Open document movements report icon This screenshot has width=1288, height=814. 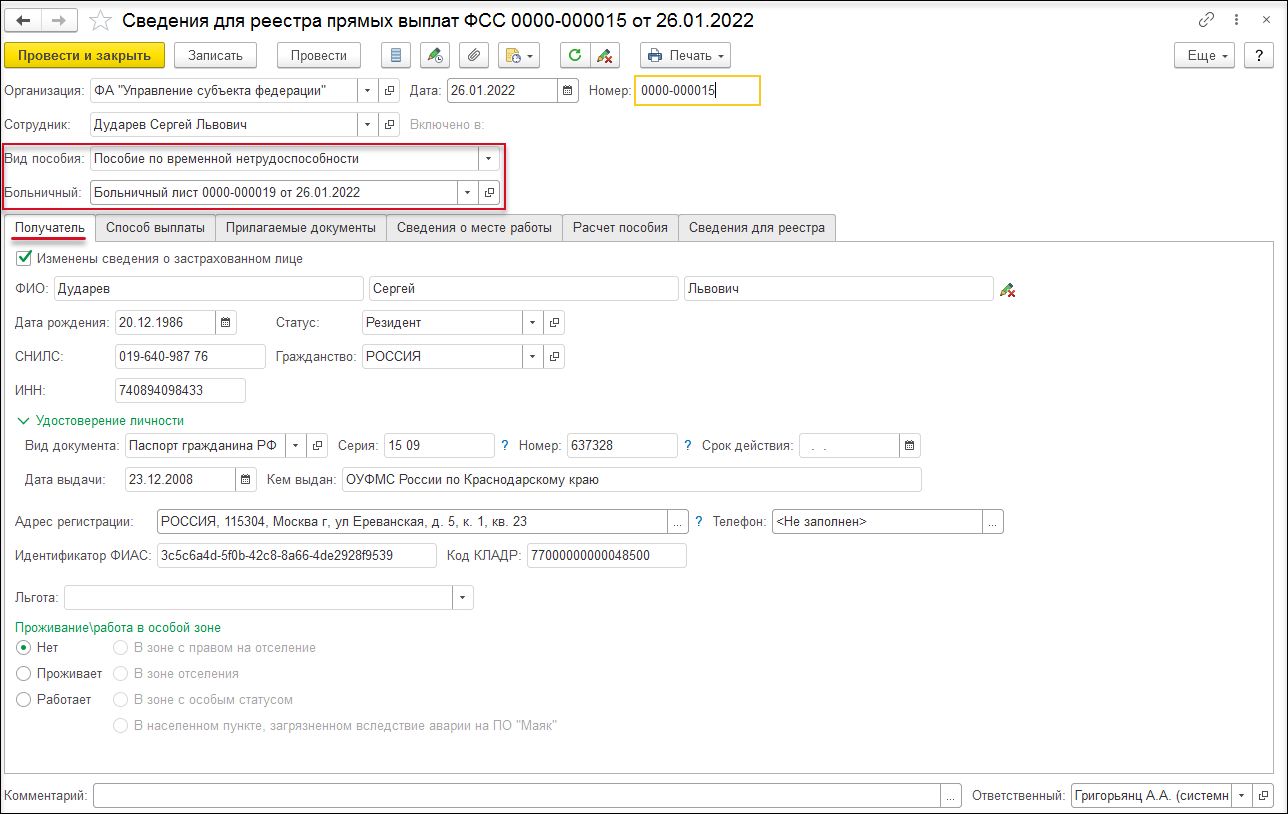tap(397, 55)
